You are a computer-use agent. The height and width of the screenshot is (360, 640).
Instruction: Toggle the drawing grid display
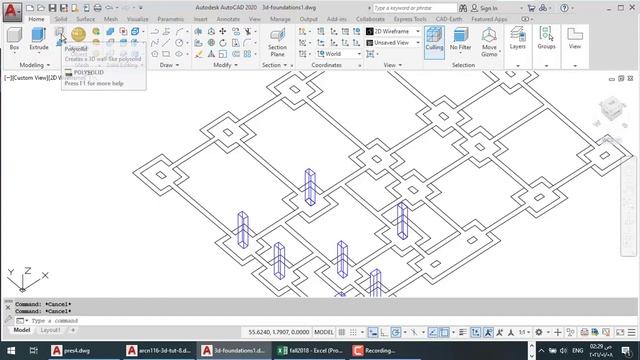pyautogui.click(x=342, y=332)
